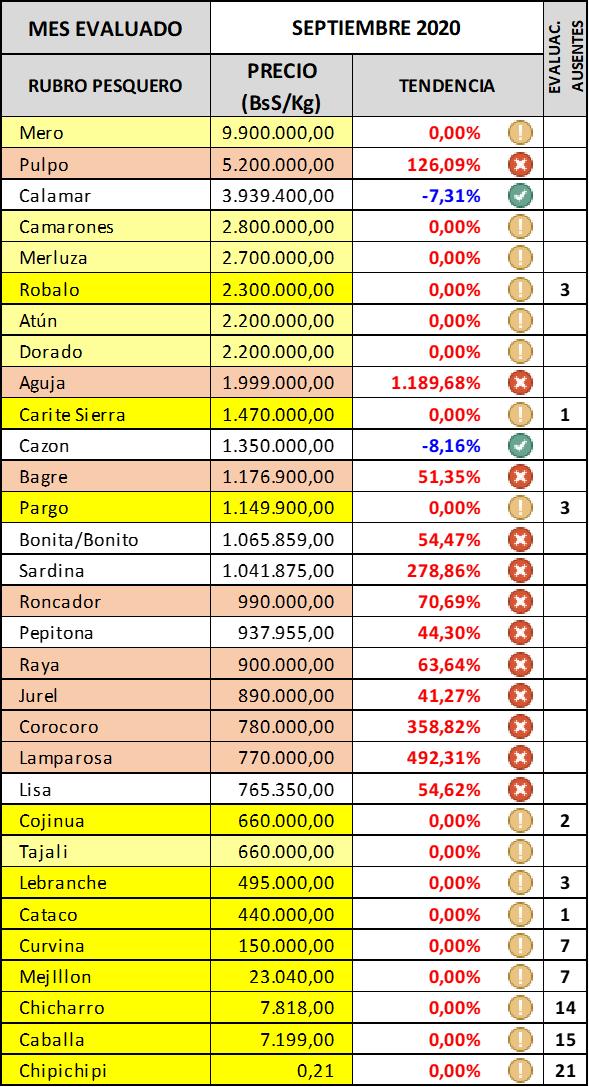Image resolution: width=589 pixels, height=1087 pixels.
Task: Select the green check icon beside Cazon
Action: 518,446
